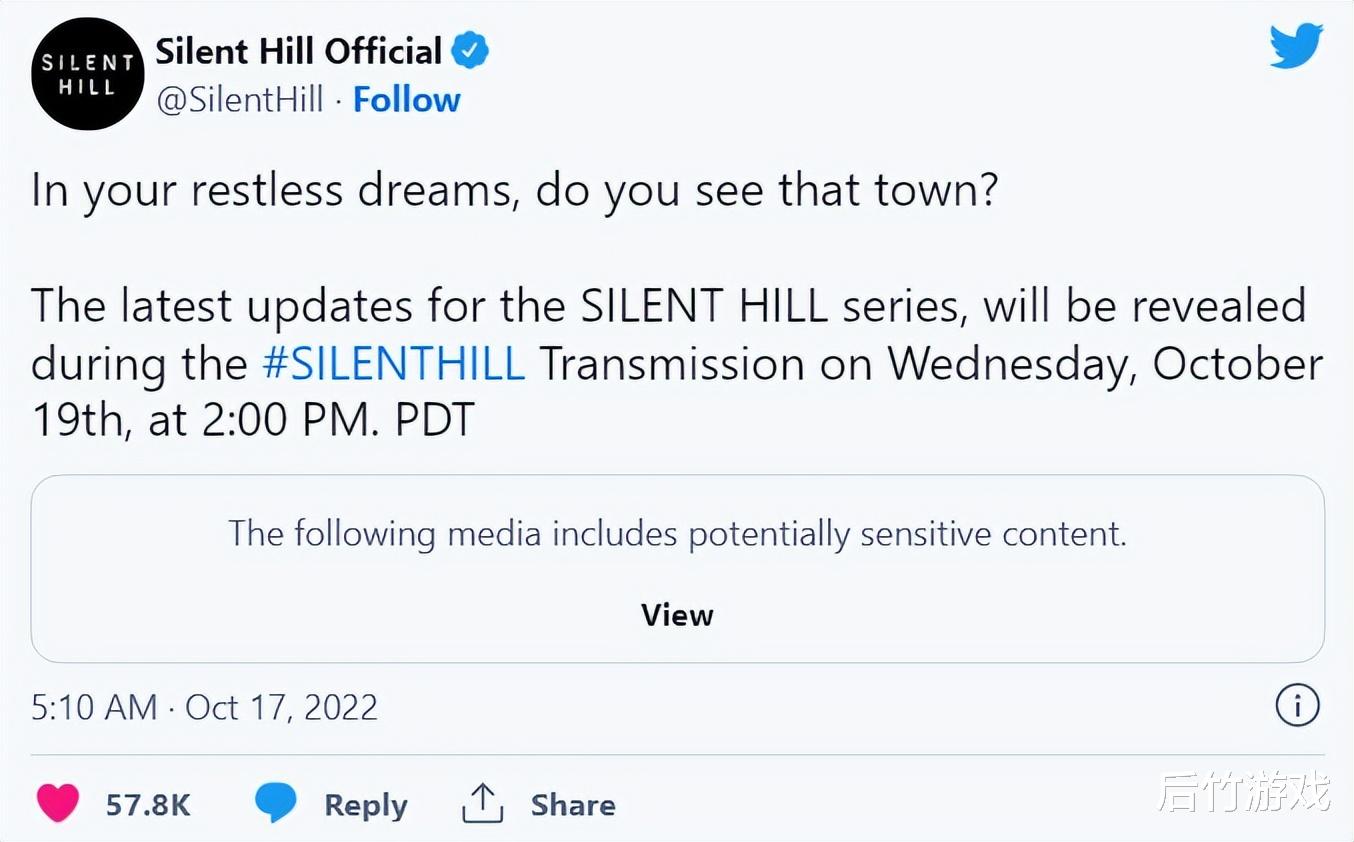The height and width of the screenshot is (842, 1354).
Task: Click the "In your restless dreams" line
Action: click(x=514, y=189)
